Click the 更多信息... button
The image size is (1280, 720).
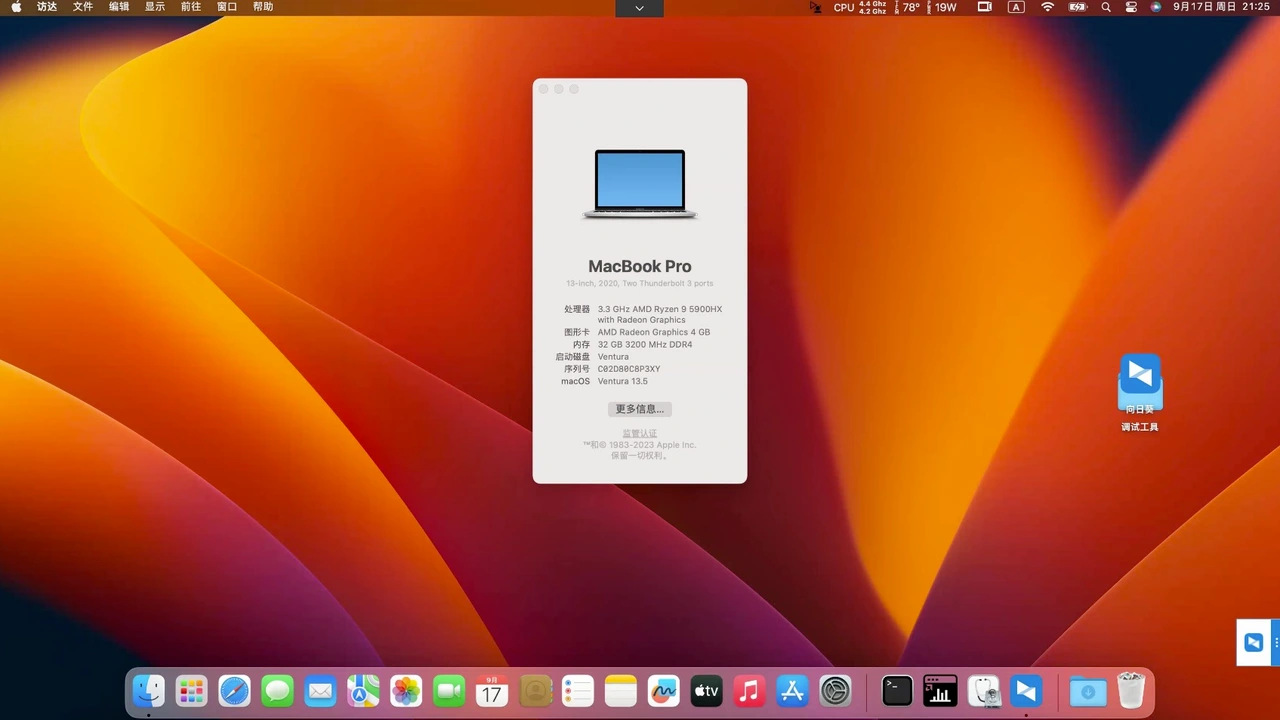click(x=639, y=409)
